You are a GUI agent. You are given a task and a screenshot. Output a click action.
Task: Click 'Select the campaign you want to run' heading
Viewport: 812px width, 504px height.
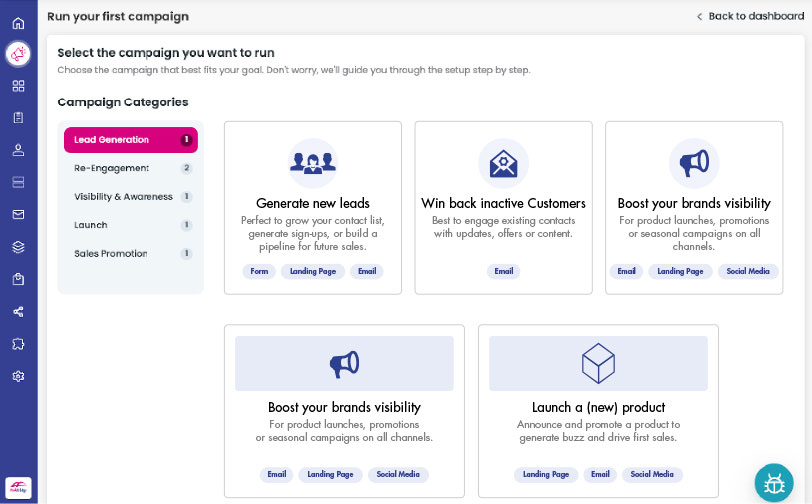coord(166,53)
